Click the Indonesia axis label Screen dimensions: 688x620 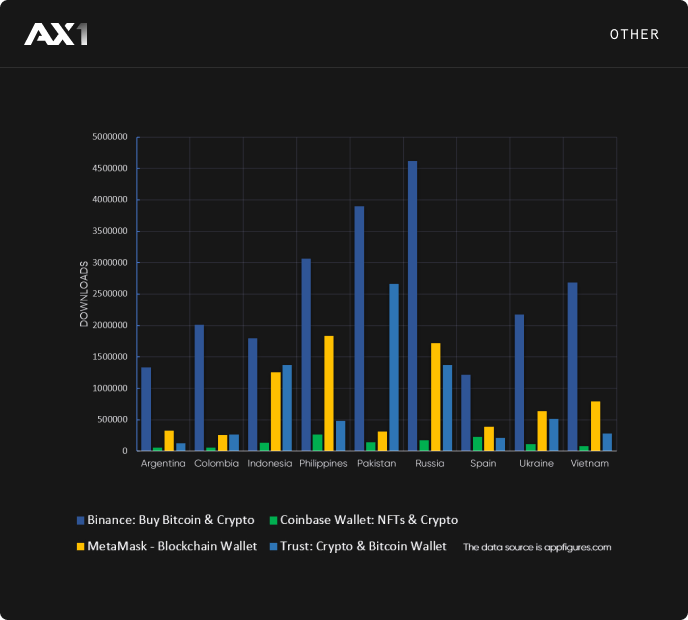coord(269,464)
